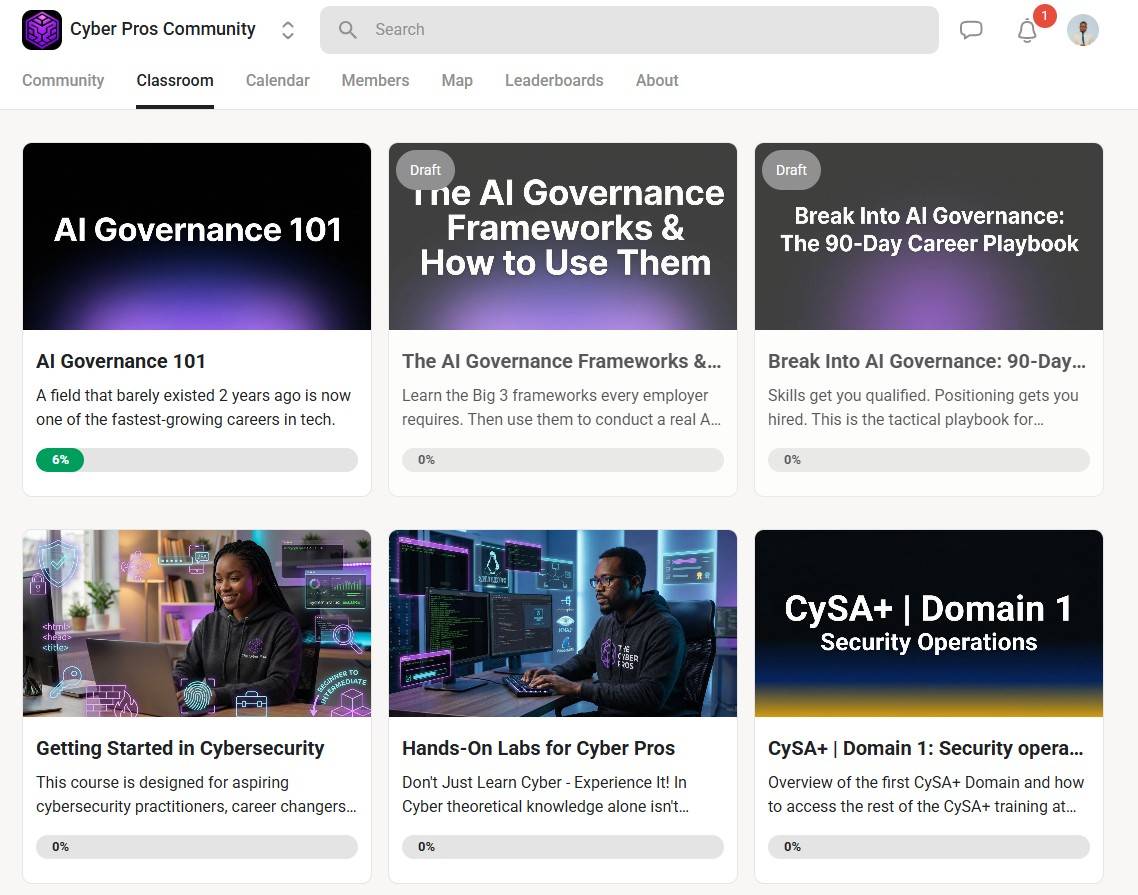Open the Calendar tab
Image resolution: width=1138 pixels, height=895 pixels.
coord(277,81)
